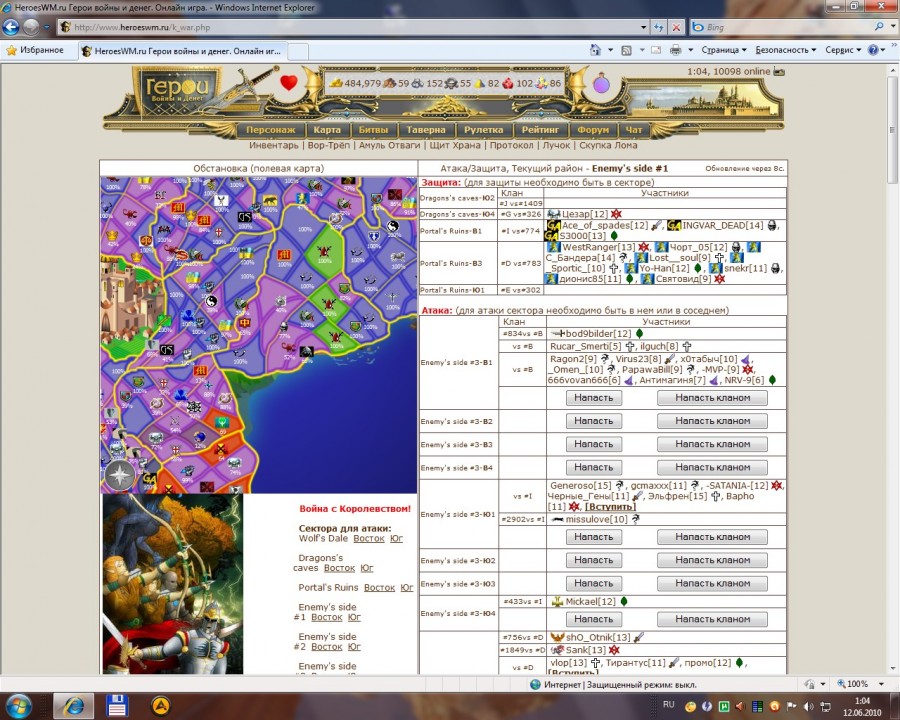Click the Windows Start orb
The image size is (900, 720).
tap(18, 706)
